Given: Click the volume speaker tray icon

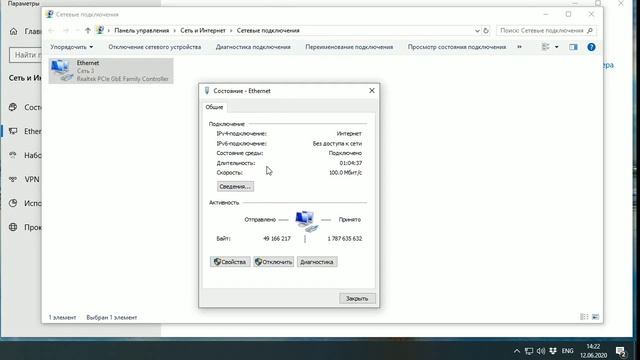Looking at the screenshot, I should (x=541, y=351).
